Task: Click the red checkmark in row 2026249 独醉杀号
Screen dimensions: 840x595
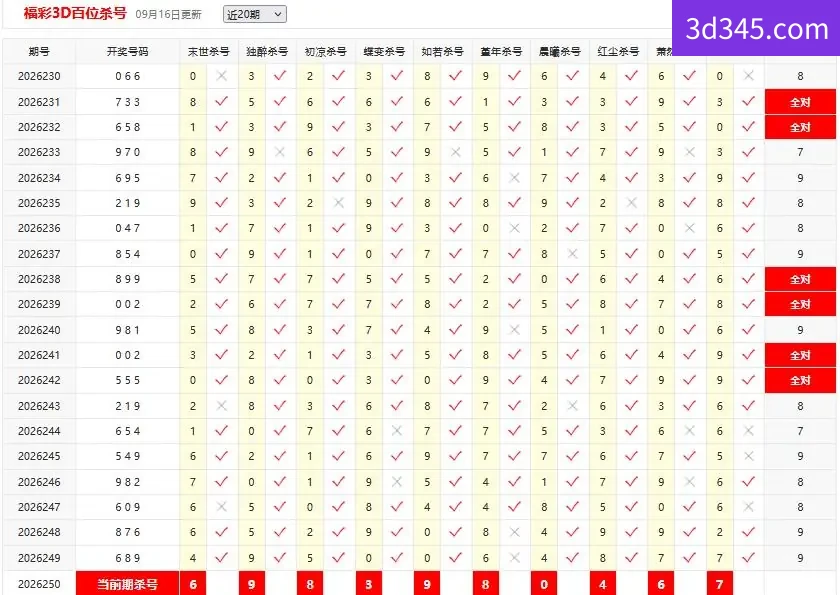Action: coord(280,558)
